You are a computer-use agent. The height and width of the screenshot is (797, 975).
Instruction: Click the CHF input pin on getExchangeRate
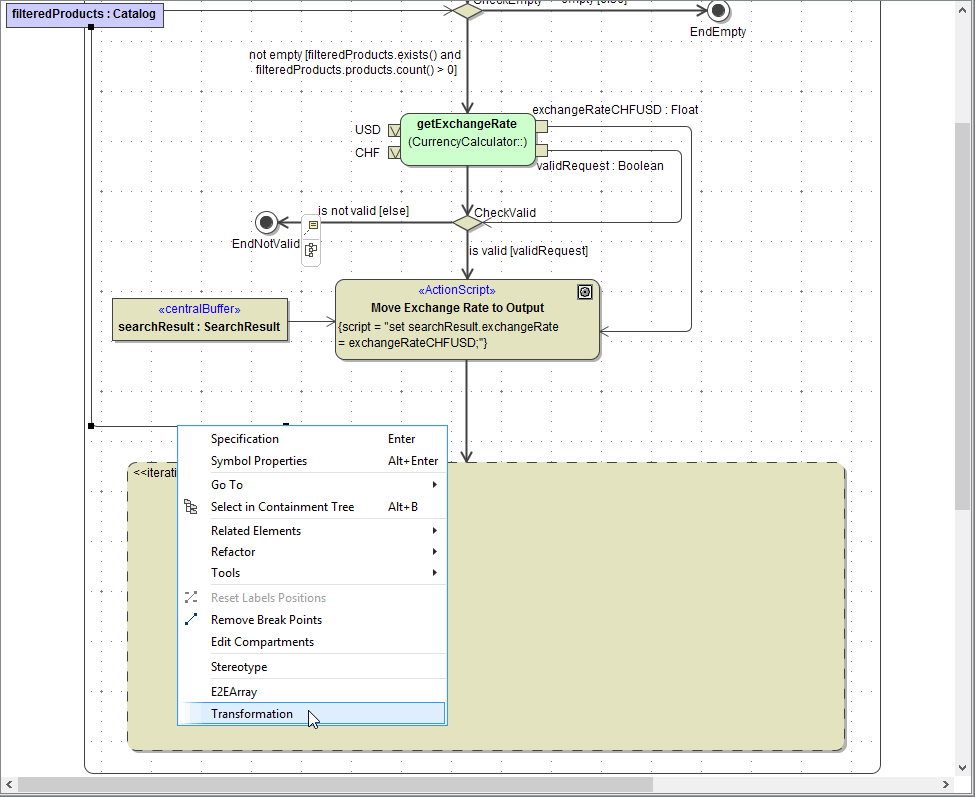(394, 153)
